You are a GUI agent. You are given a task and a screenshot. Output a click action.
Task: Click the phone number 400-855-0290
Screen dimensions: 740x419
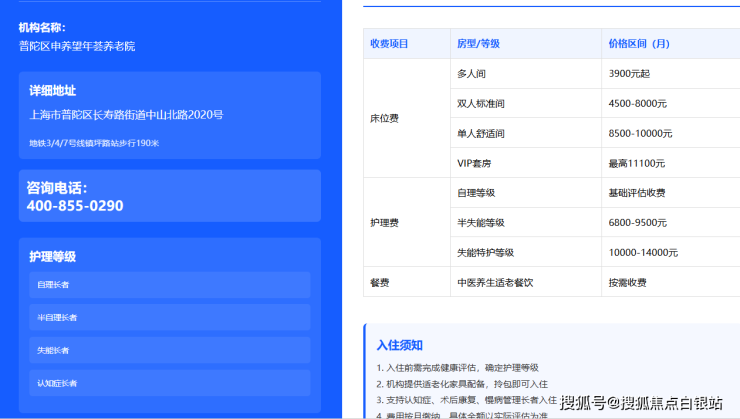click(75, 206)
